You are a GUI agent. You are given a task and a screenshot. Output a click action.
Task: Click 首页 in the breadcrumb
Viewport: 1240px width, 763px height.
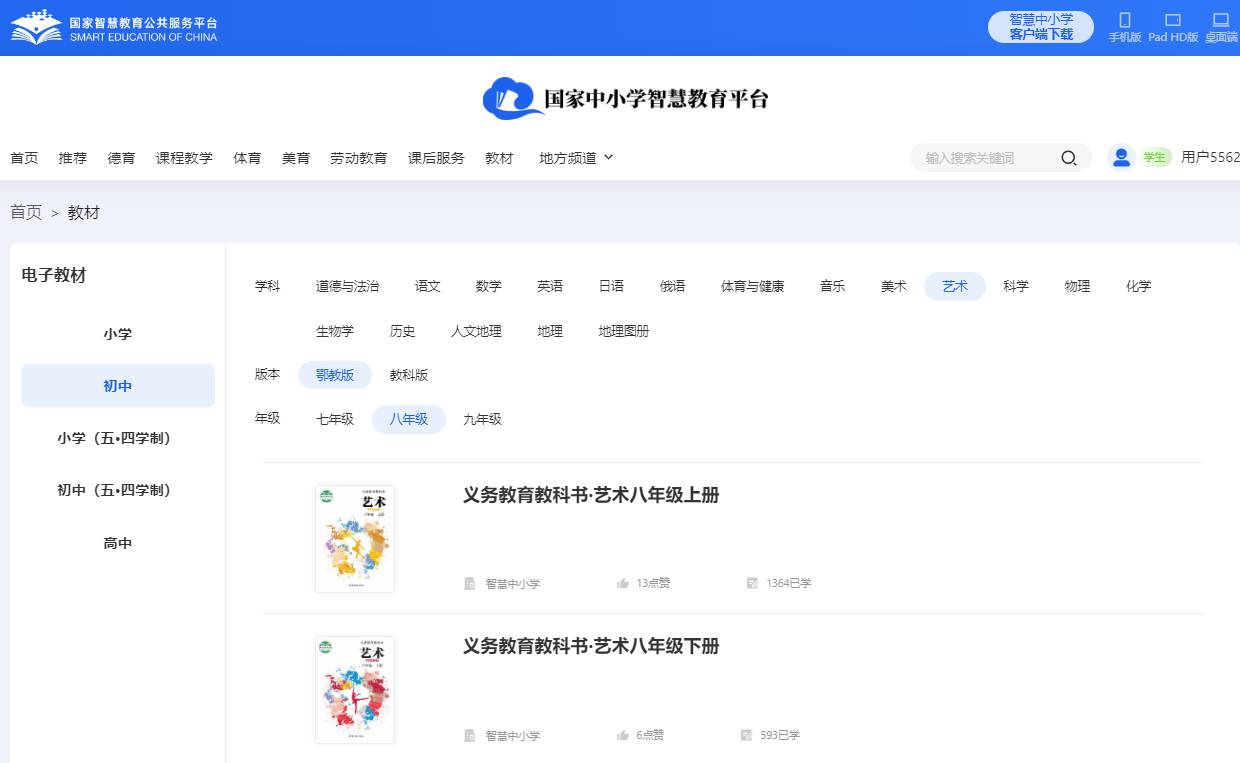[x=26, y=212]
